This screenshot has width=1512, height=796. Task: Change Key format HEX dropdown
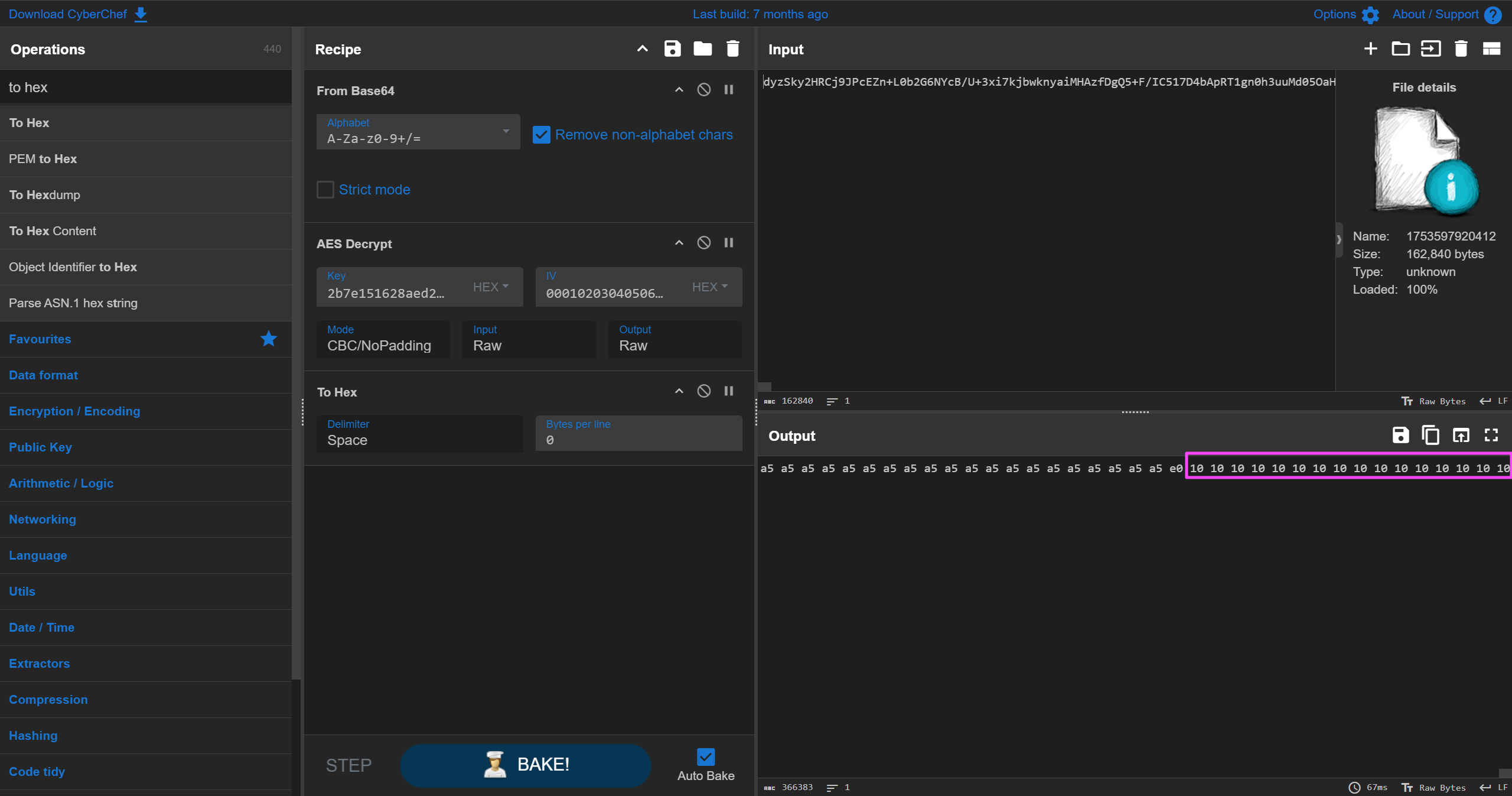click(491, 287)
